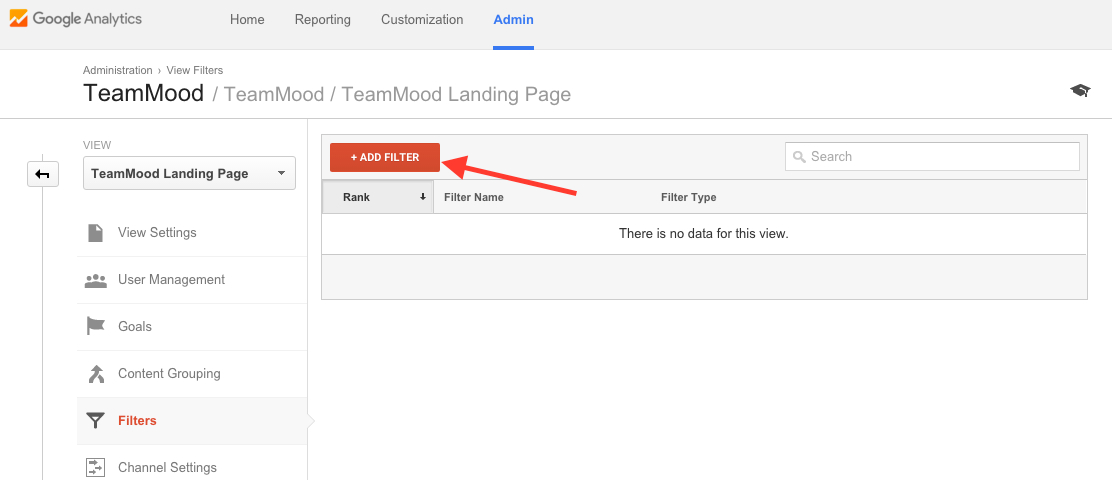Viewport: 1112px width, 480px height.
Task: Click the back arrow button in sidebar
Action: (43, 174)
